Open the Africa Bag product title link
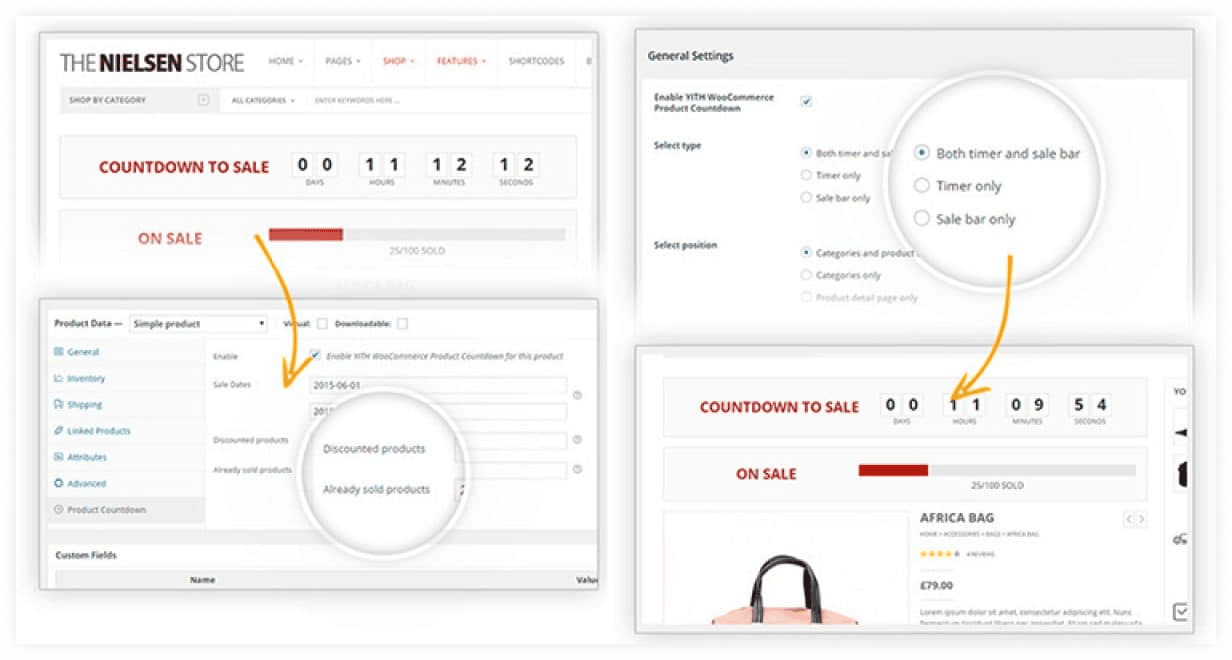This screenshot has height=660, width=1232. coord(958,518)
